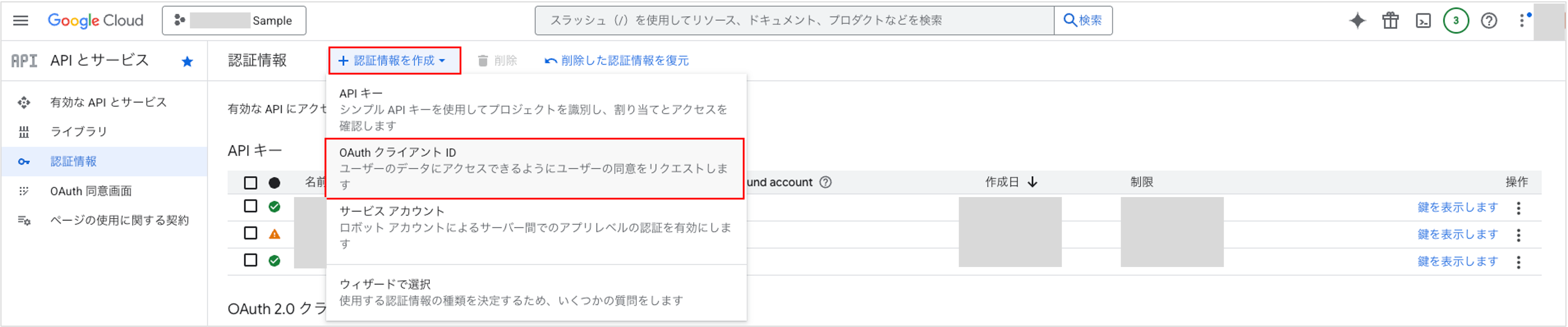The height and width of the screenshot is (327, 1568).
Task: Toggle the select-all checkbox in table header
Action: (x=250, y=182)
